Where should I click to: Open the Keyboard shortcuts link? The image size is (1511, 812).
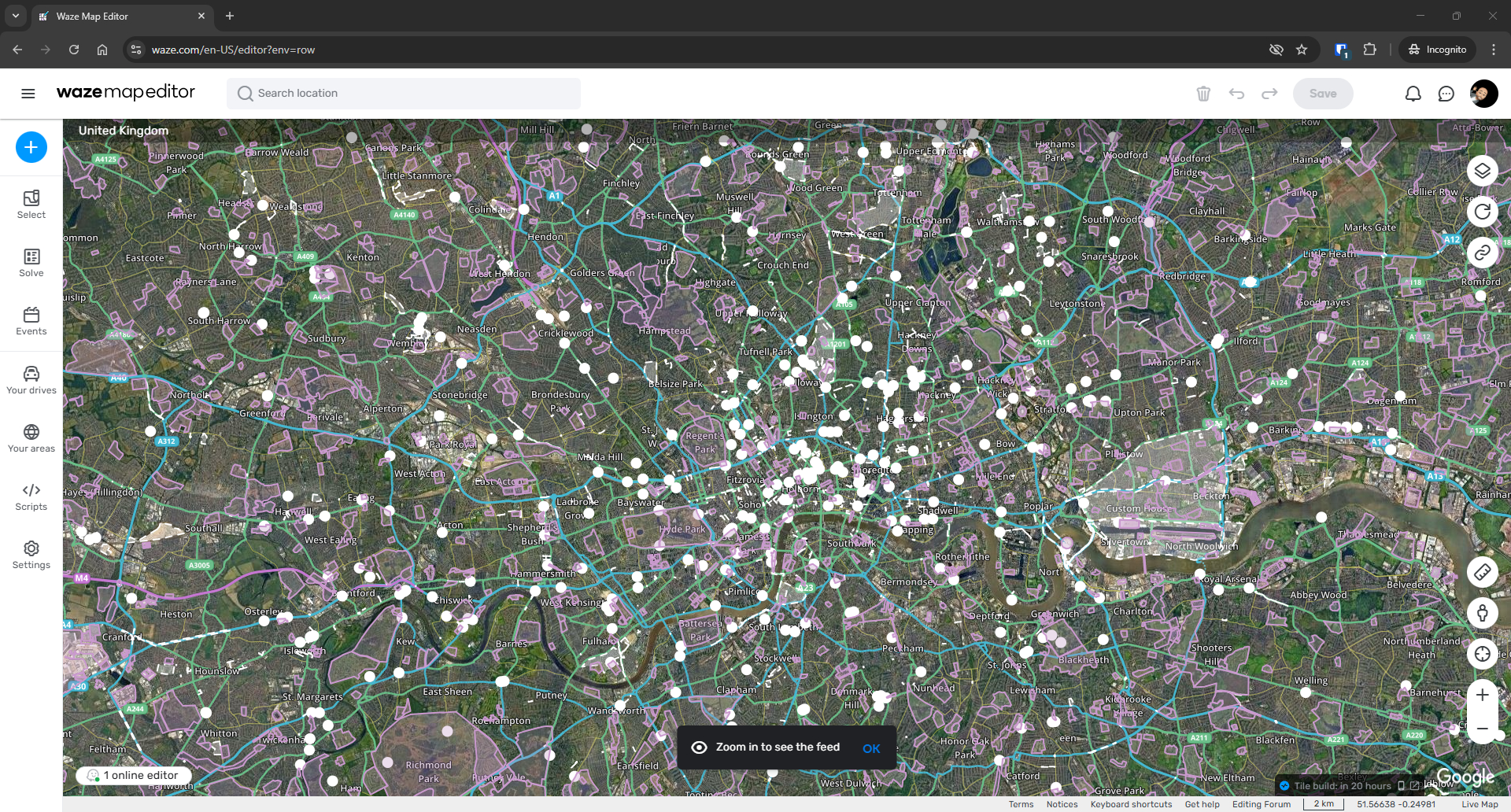pyautogui.click(x=1131, y=804)
